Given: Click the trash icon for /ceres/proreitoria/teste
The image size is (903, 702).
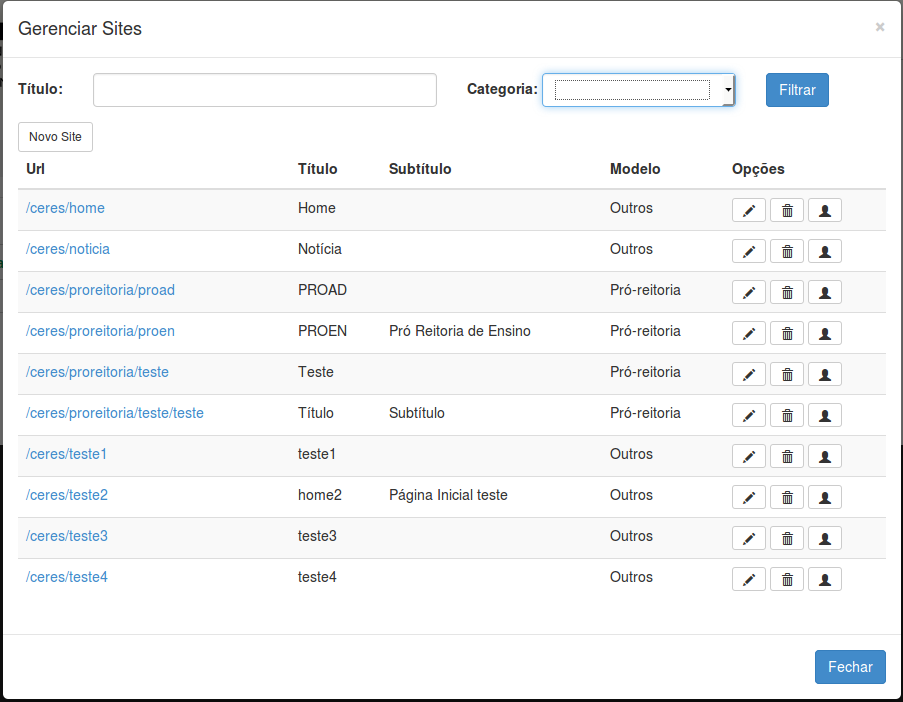Looking at the screenshot, I should [787, 374].
